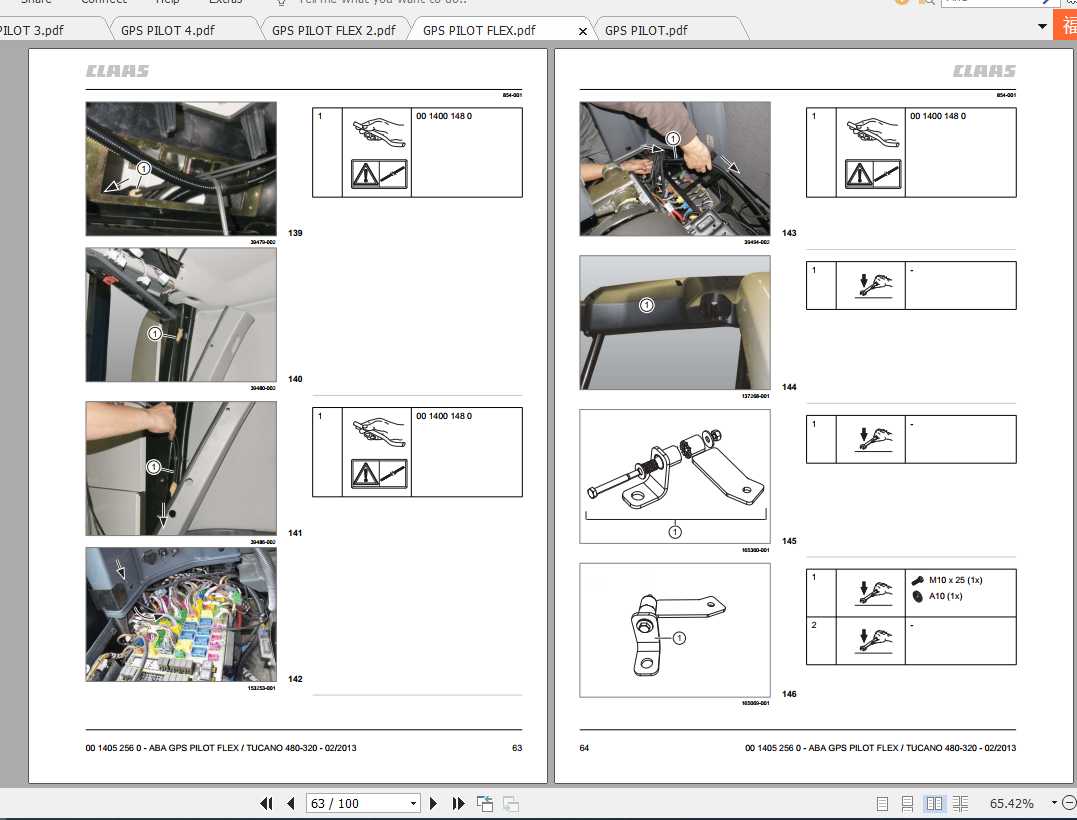Click the photo for figure 139
The width and height of the screenshot is (1077, 820).
point(181,169)
